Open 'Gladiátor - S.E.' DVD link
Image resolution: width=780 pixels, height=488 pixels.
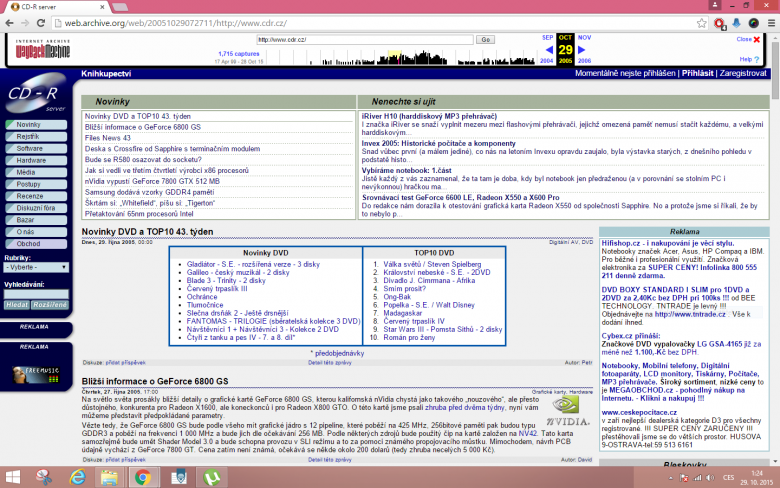[253, 264]
